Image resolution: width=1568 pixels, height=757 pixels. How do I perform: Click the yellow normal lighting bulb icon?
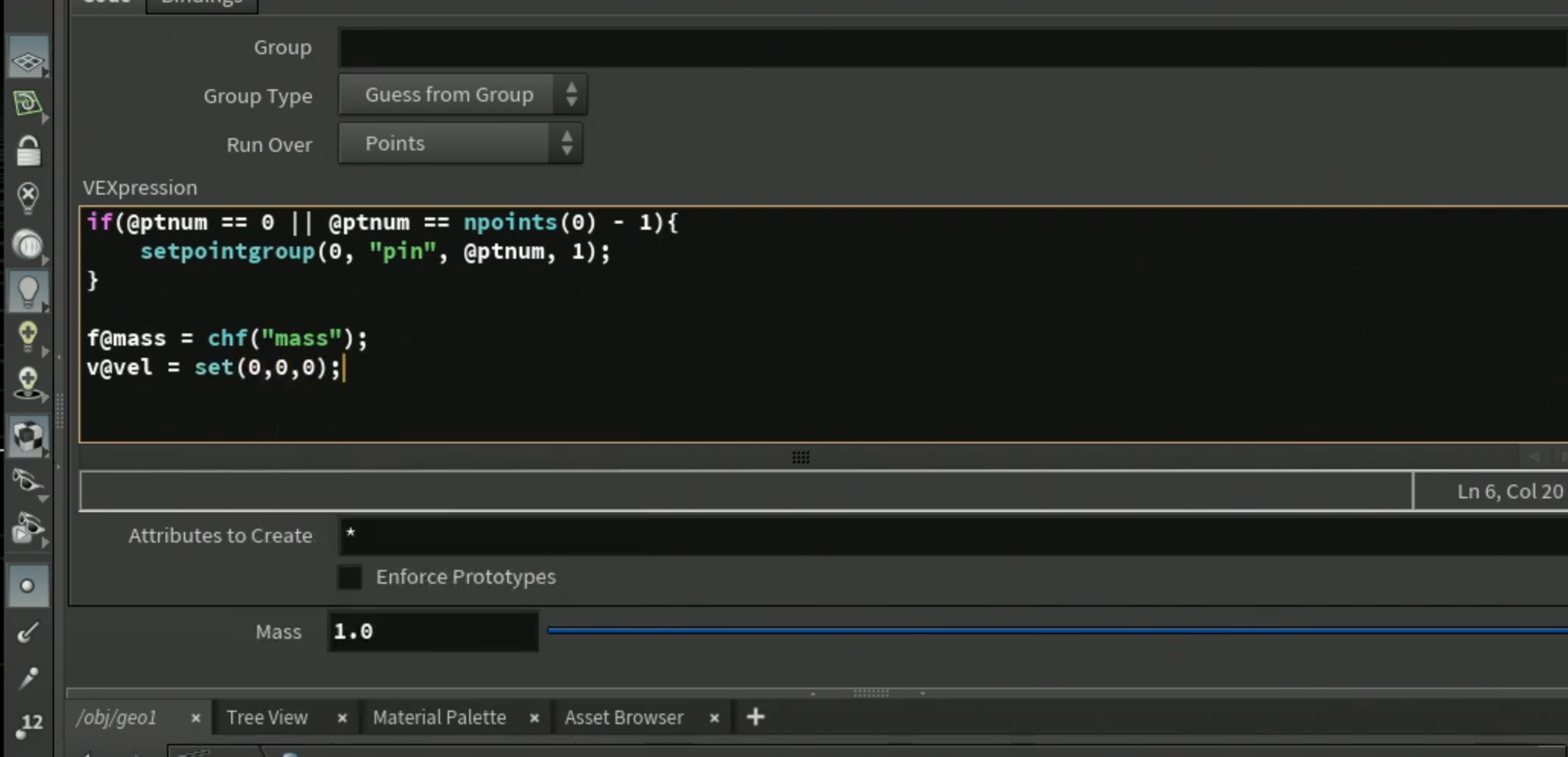pyautogui.click(x=28, y=336)
